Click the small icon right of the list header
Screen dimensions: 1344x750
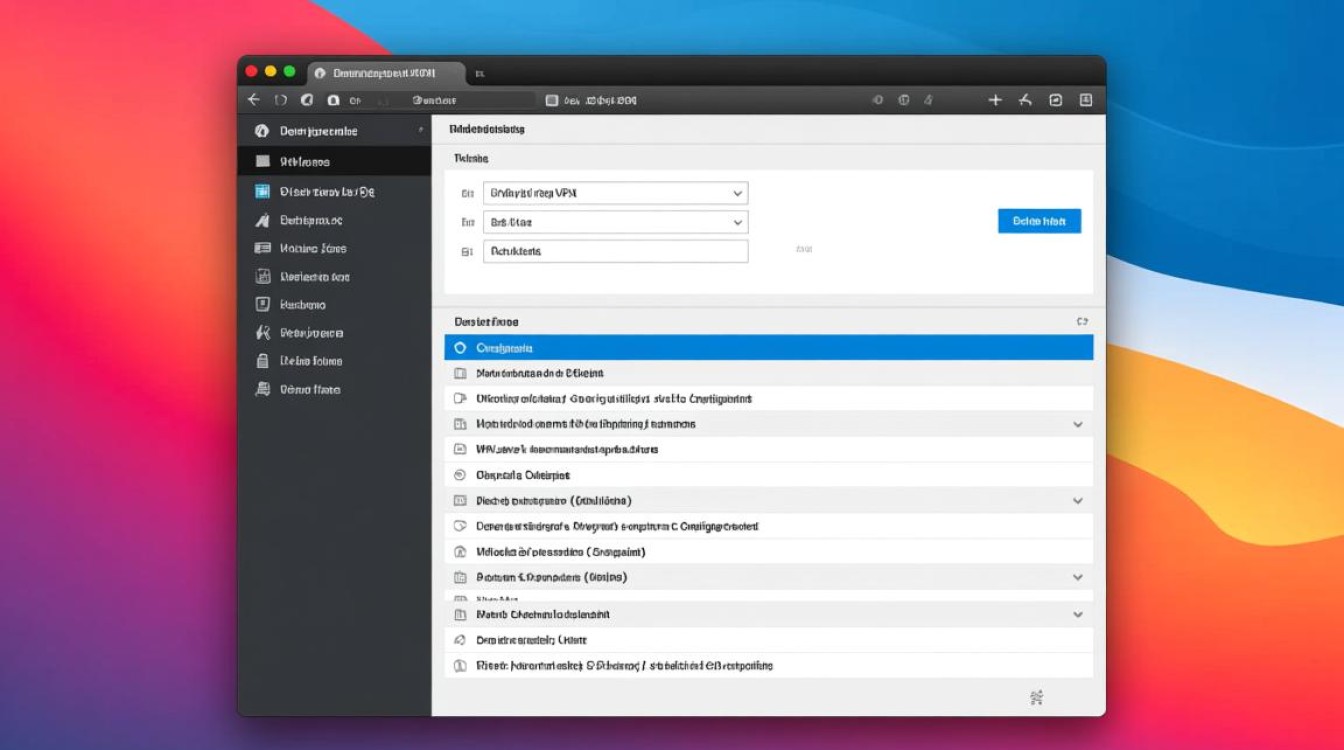pyautogui.click(x=1082, y=322)
